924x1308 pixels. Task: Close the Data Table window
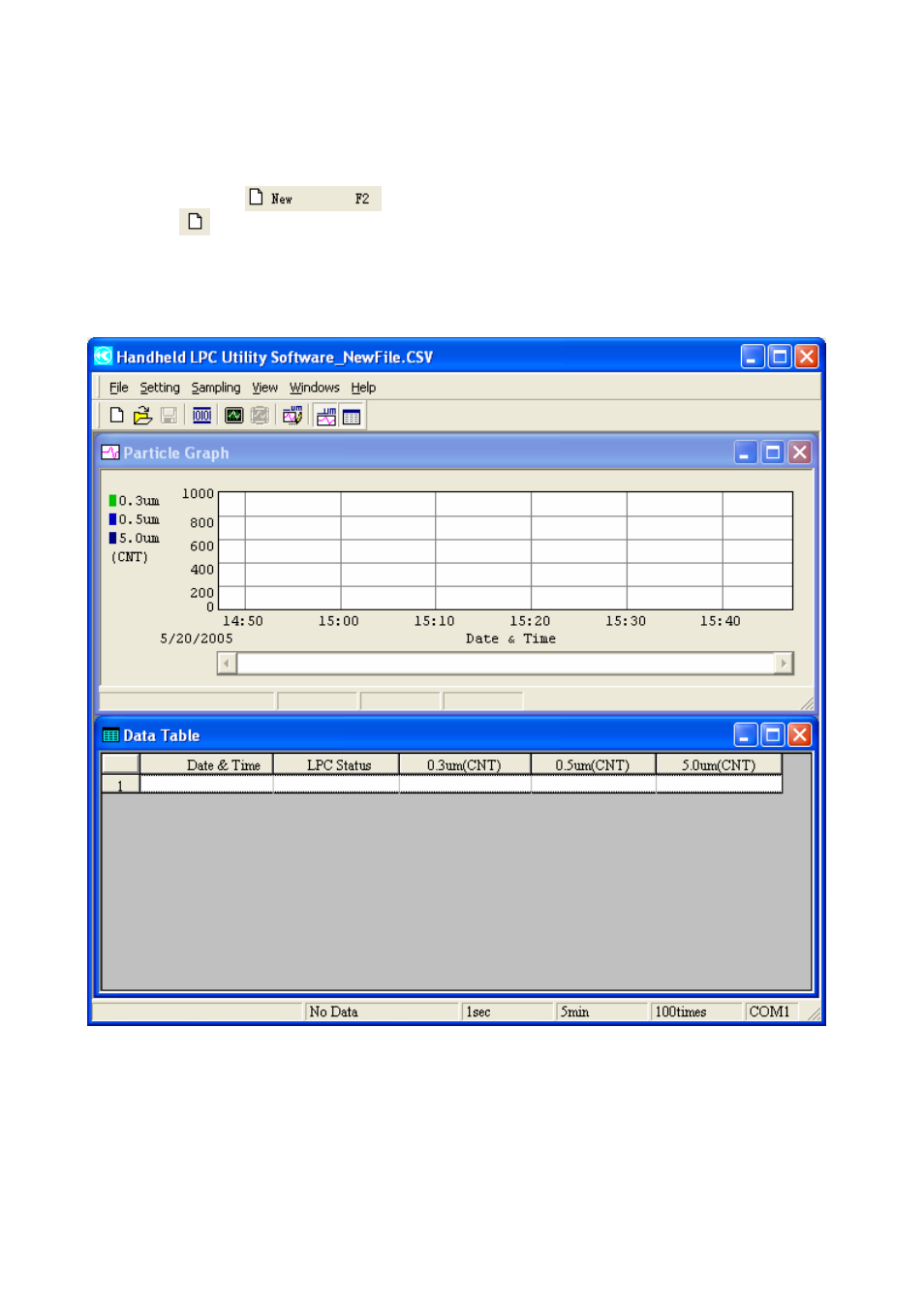tap(799, 735)
